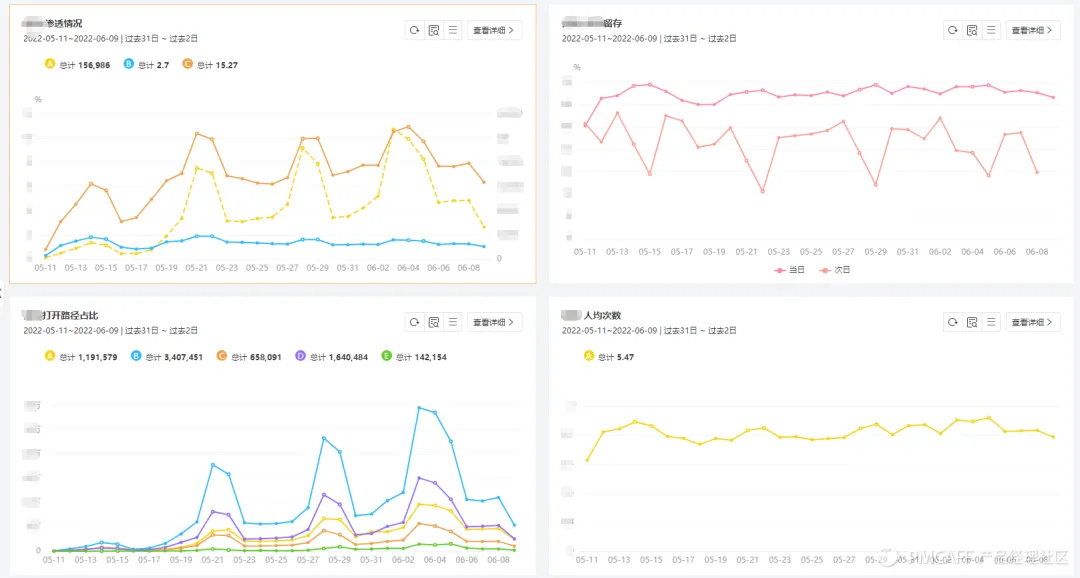
Task: Refresh the 打开路径占比 chart data
Action: click(415, 321)
